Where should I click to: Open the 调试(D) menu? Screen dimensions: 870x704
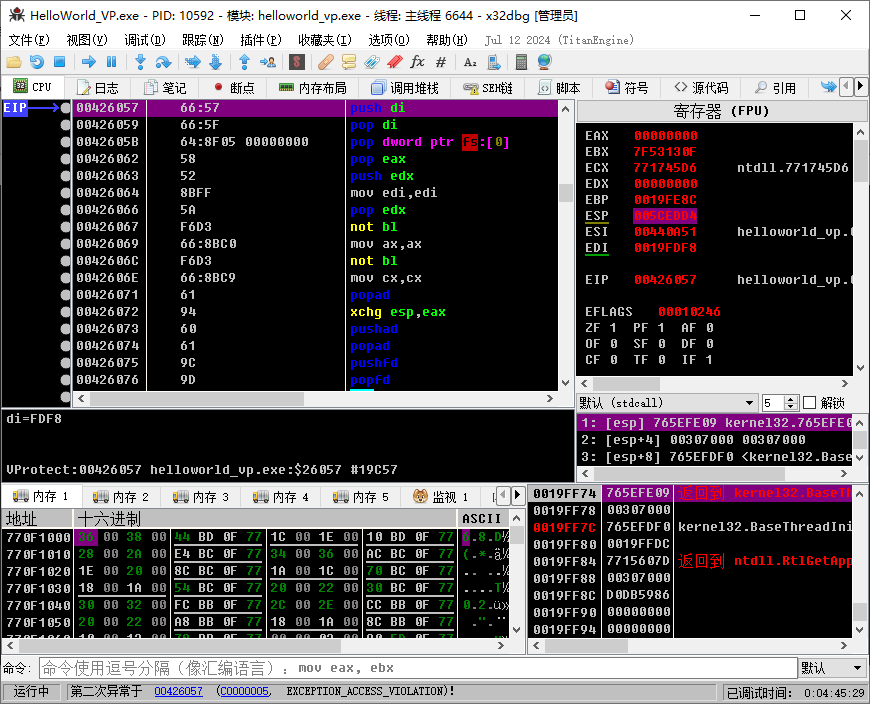click(x=145, y=40)
